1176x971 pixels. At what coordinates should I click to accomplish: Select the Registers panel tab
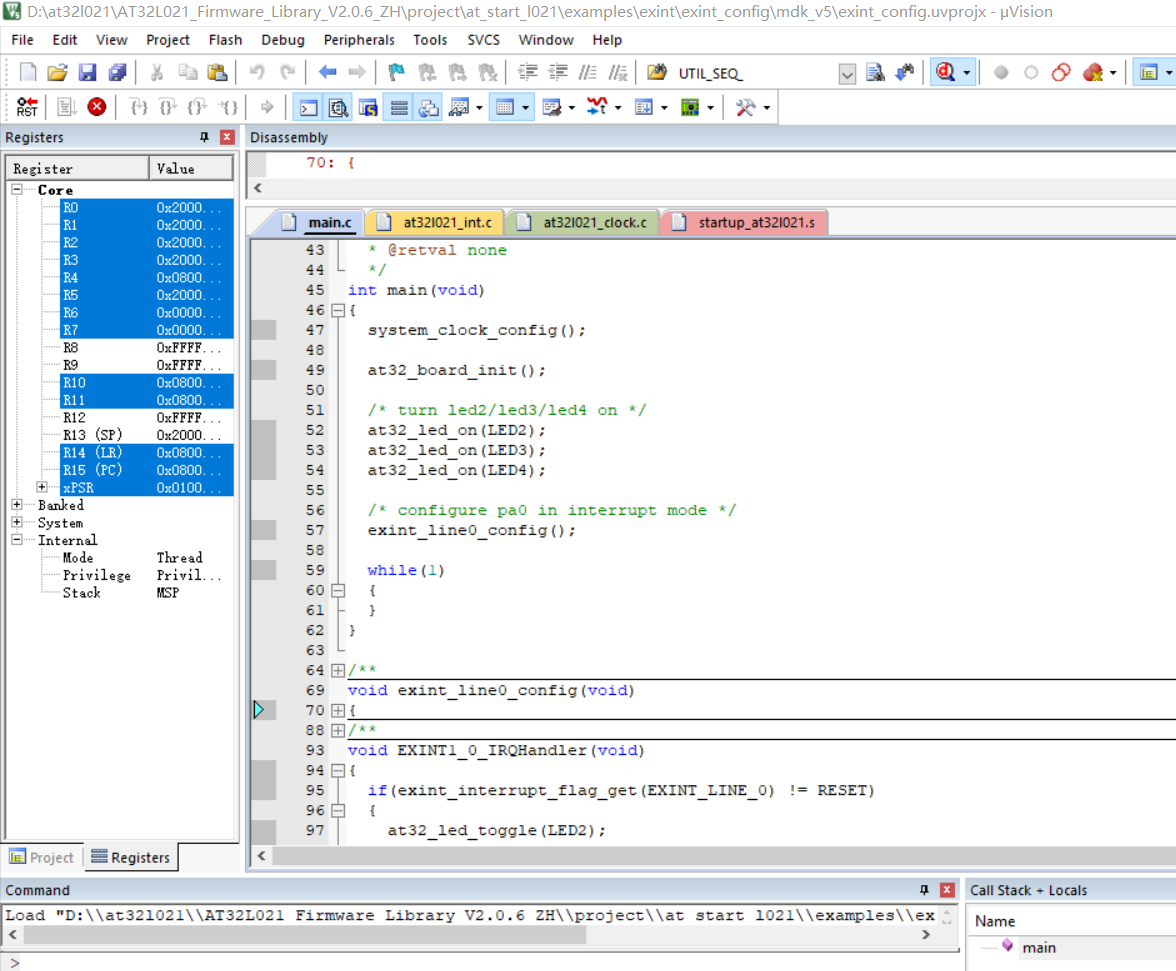pyautogui.click(x=130, y=857)
